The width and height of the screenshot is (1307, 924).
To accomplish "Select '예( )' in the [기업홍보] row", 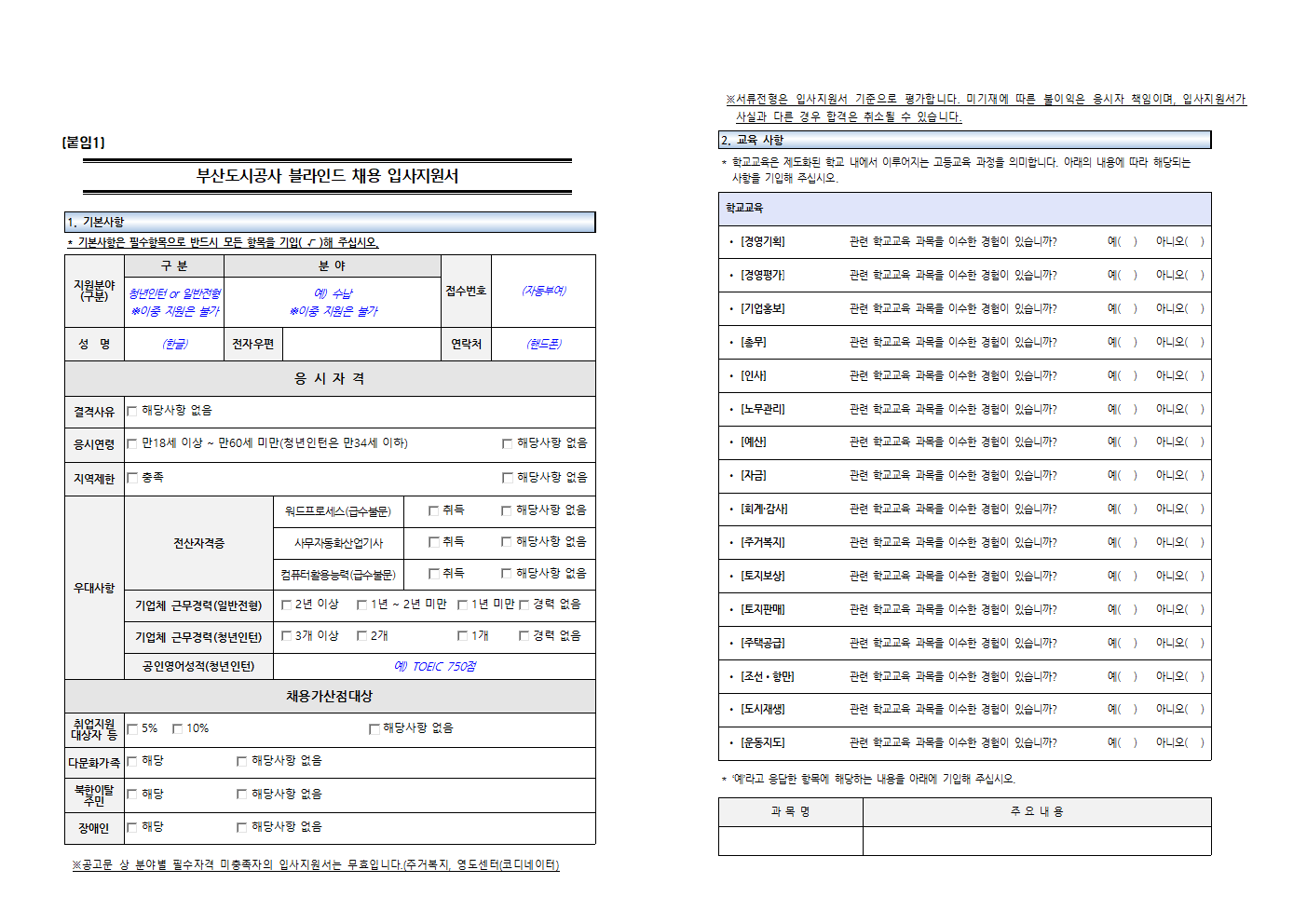I will tap(1122, 308).
